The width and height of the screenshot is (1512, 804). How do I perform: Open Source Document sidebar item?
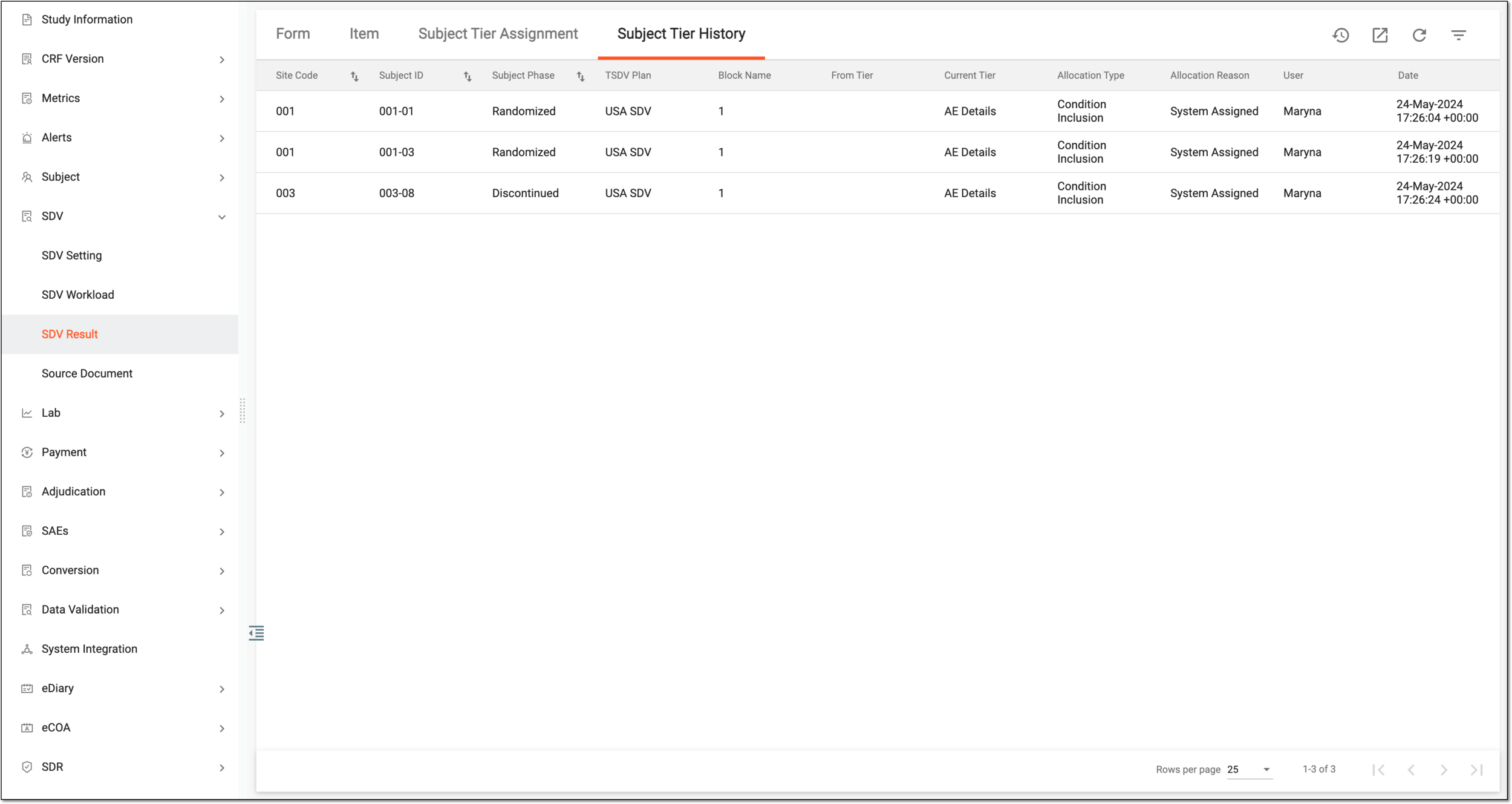click(86, 373)
